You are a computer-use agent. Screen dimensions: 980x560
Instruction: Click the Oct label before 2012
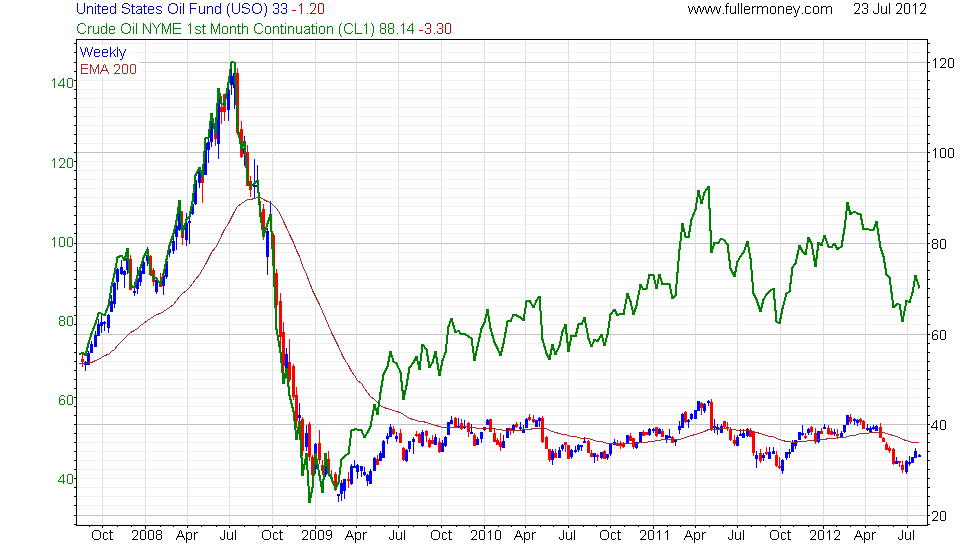pyautogui.click(x=780, y=536)
